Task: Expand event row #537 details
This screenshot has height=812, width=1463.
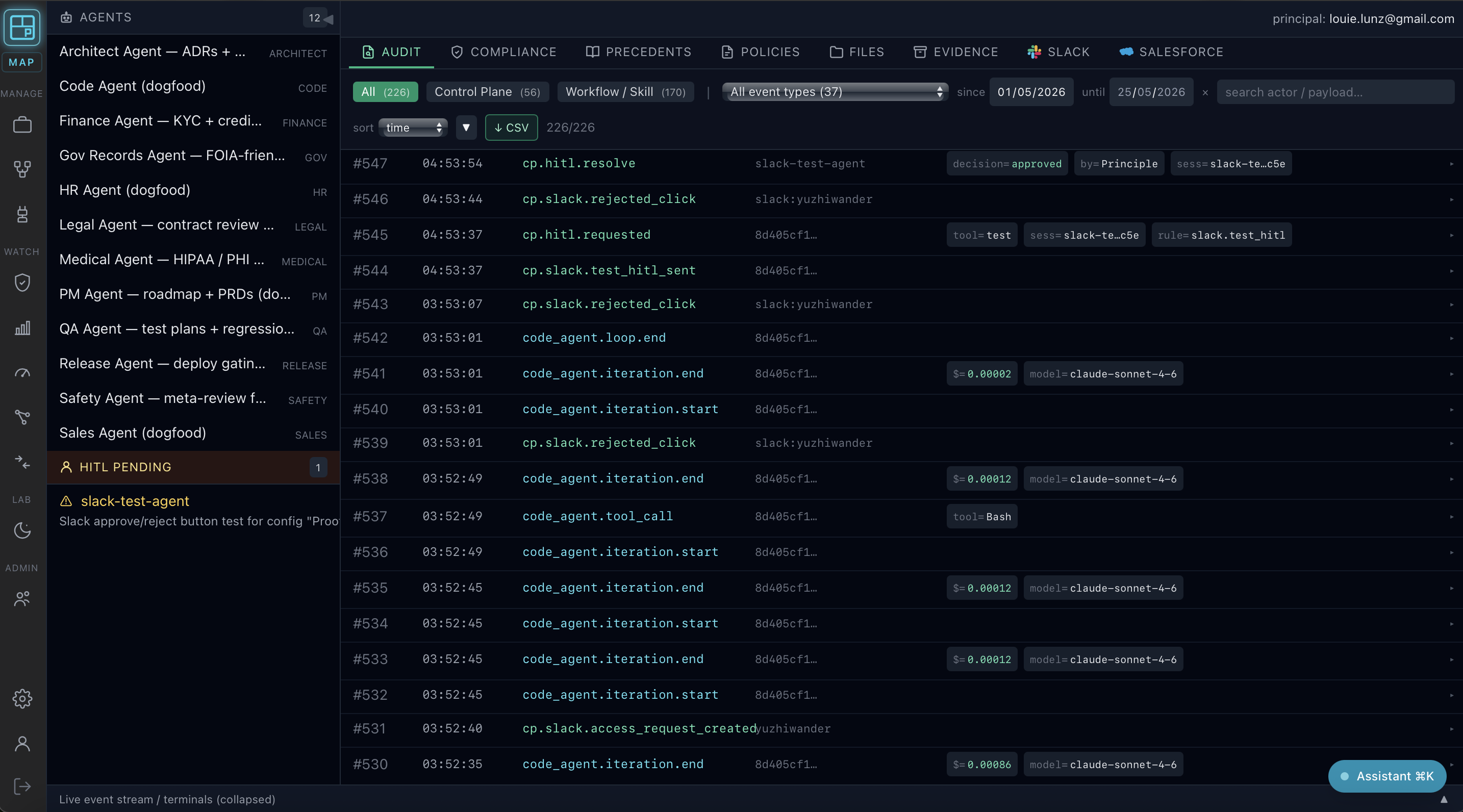Action: point(1451,517)
